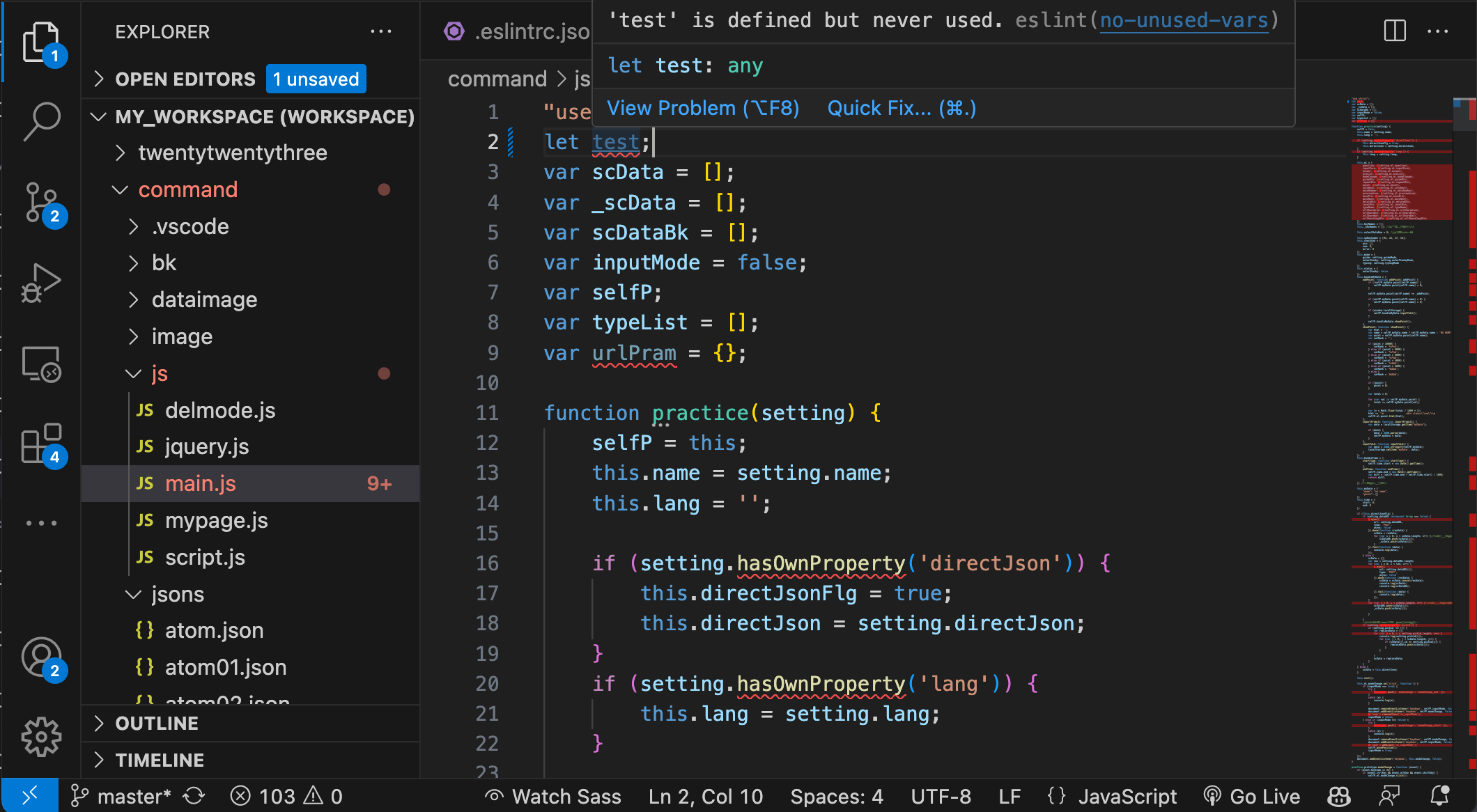Toggle Go Live server in status bar

1252,796
